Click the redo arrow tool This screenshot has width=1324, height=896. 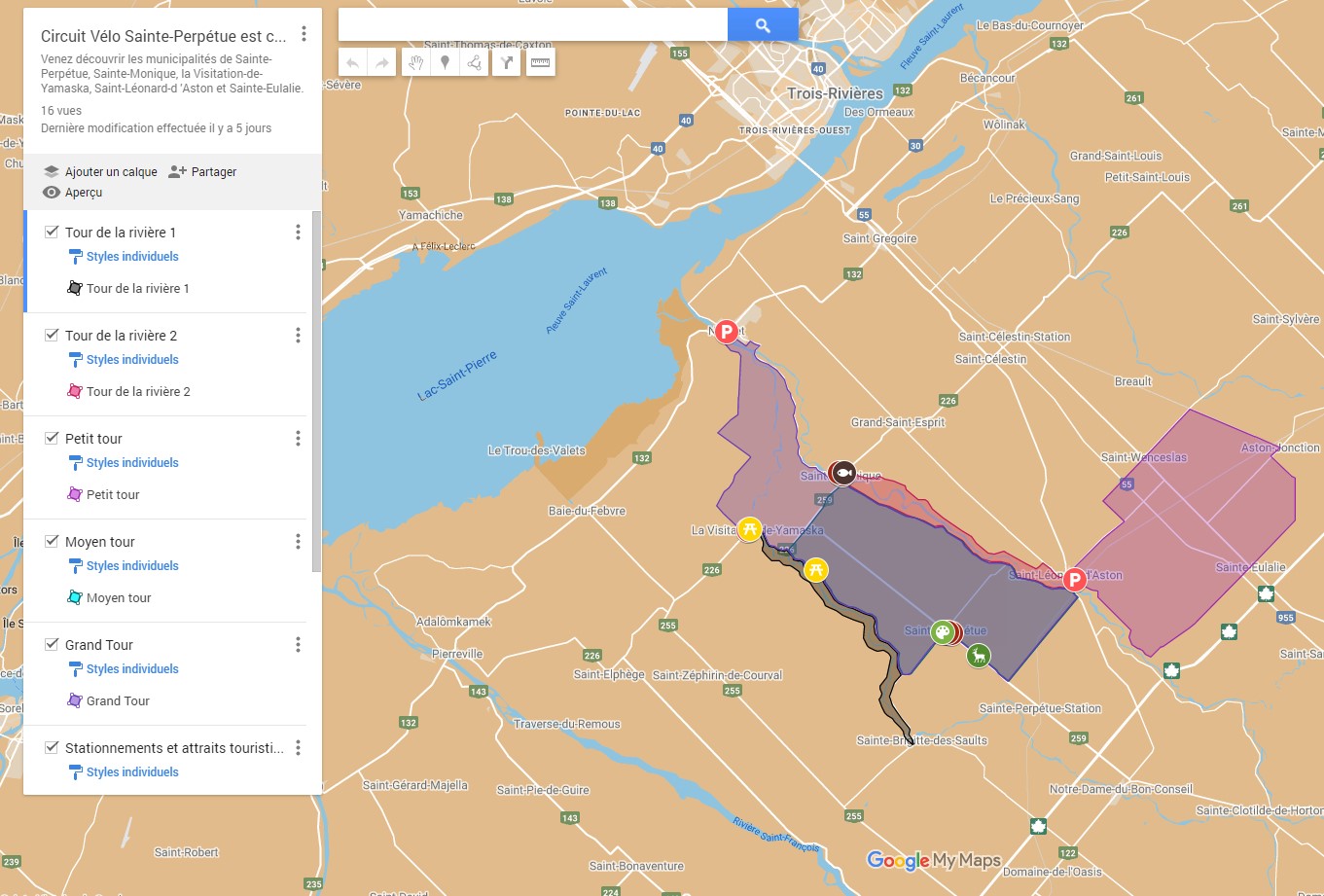pos(382,63)
